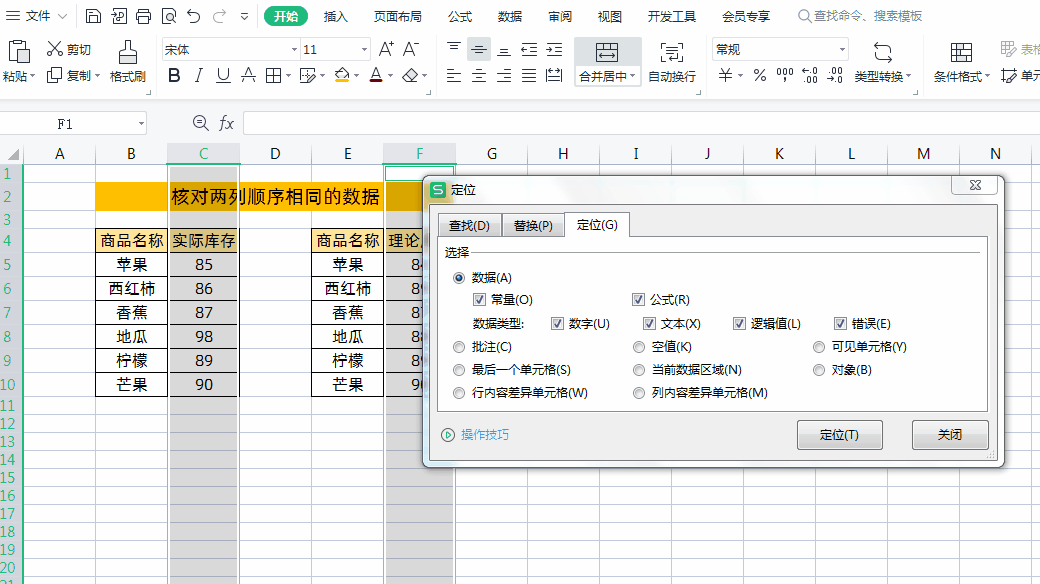
Task: Uncheck the 常量(O) checkbox
Action: (x=480, y=300)
